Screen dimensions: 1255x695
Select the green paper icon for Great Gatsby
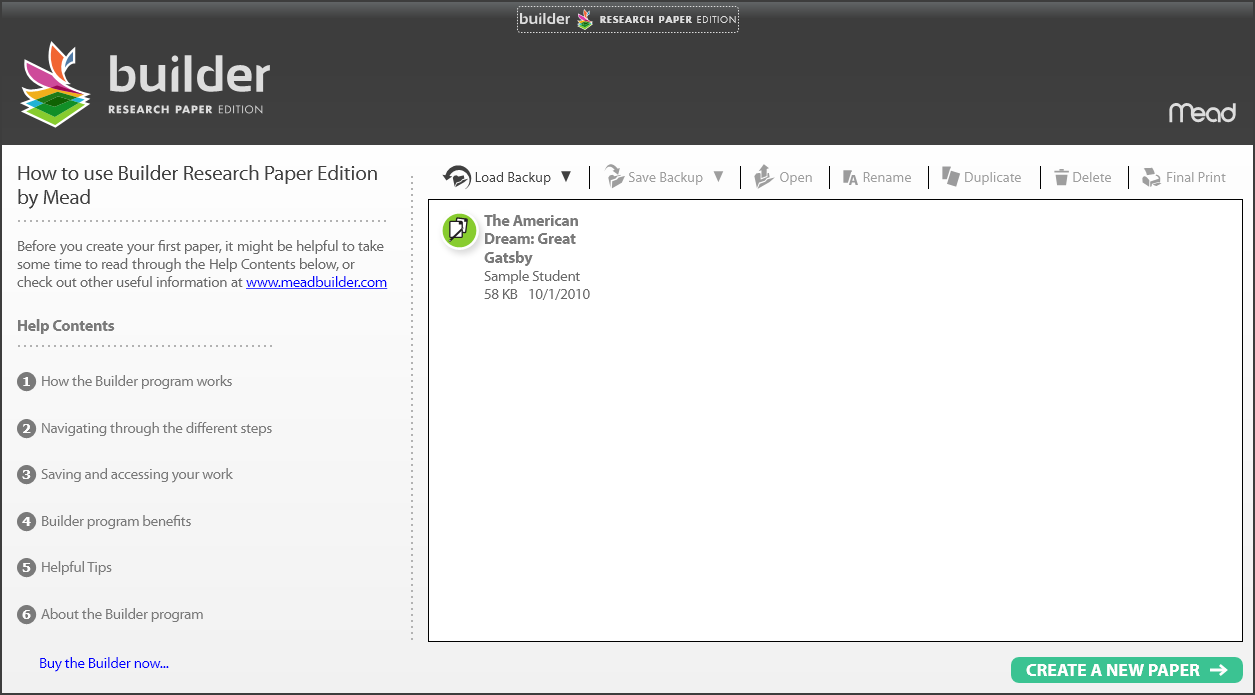pos(459,230)
